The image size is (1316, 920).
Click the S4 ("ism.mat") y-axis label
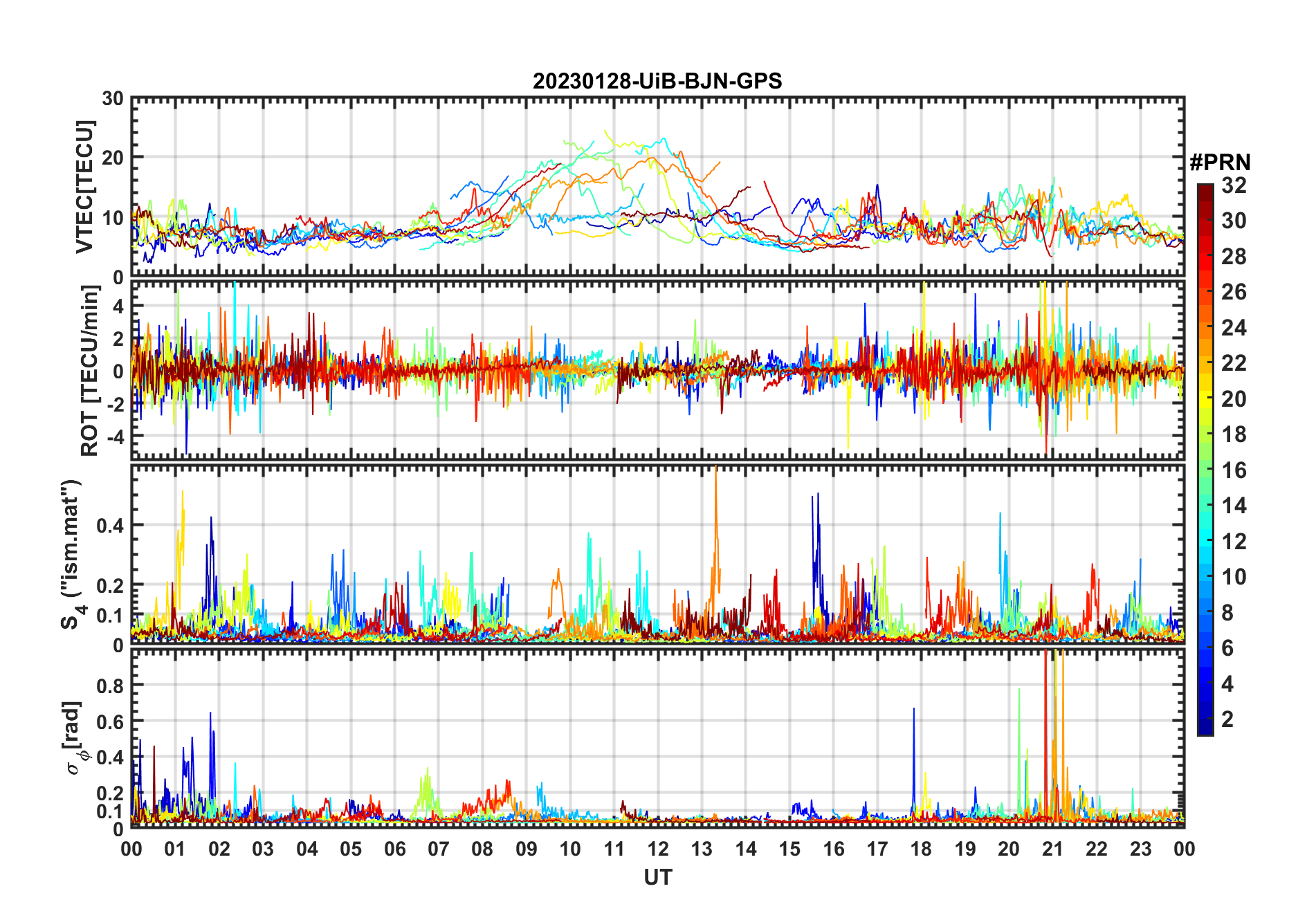72,554
